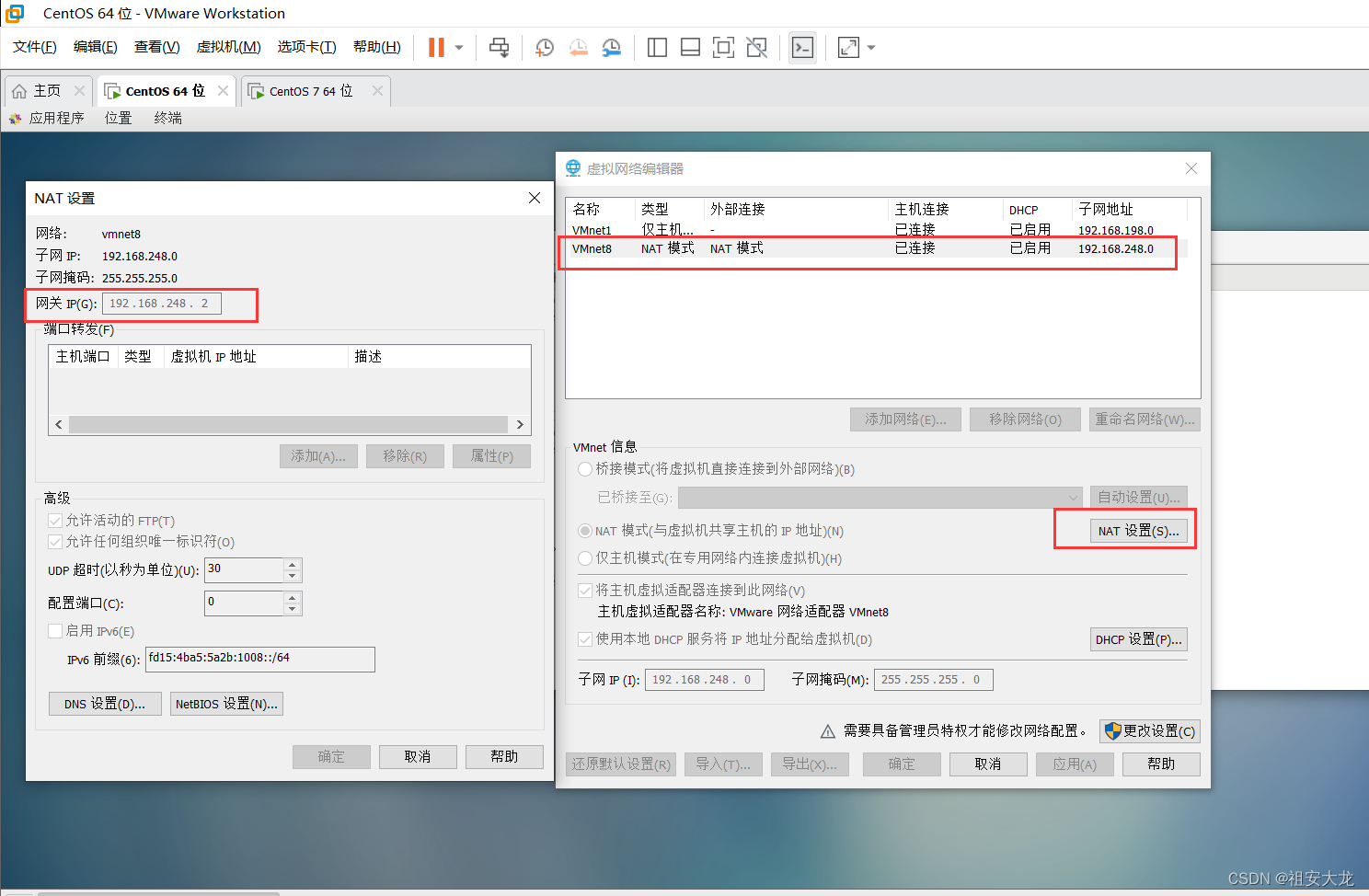Toggle the library sidebar view
1369x896 pixels.
(x=657, y=47)
